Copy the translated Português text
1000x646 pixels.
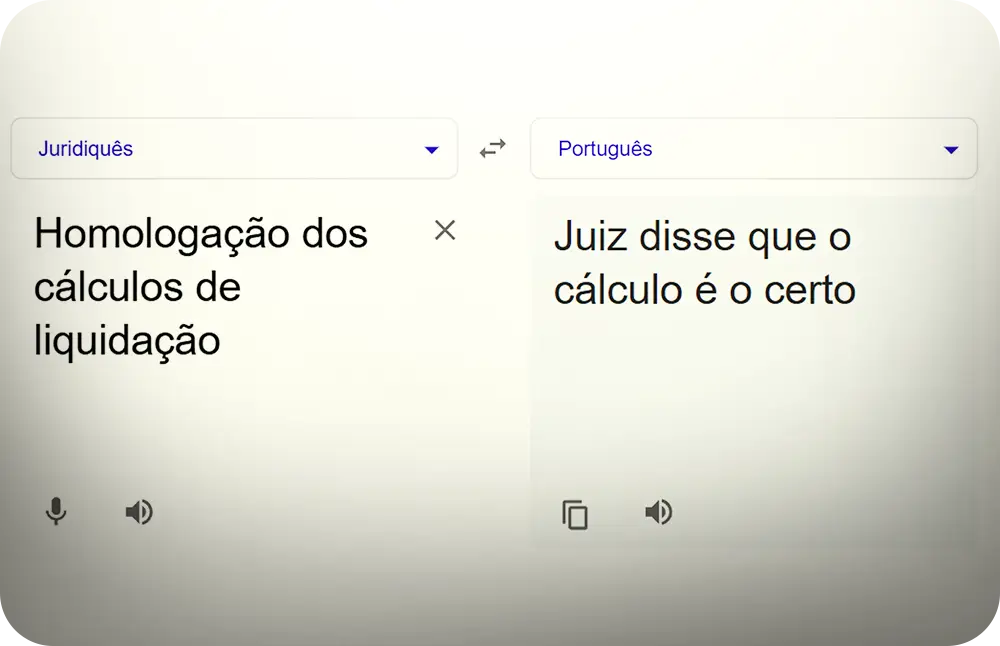(x=575, y=514)
